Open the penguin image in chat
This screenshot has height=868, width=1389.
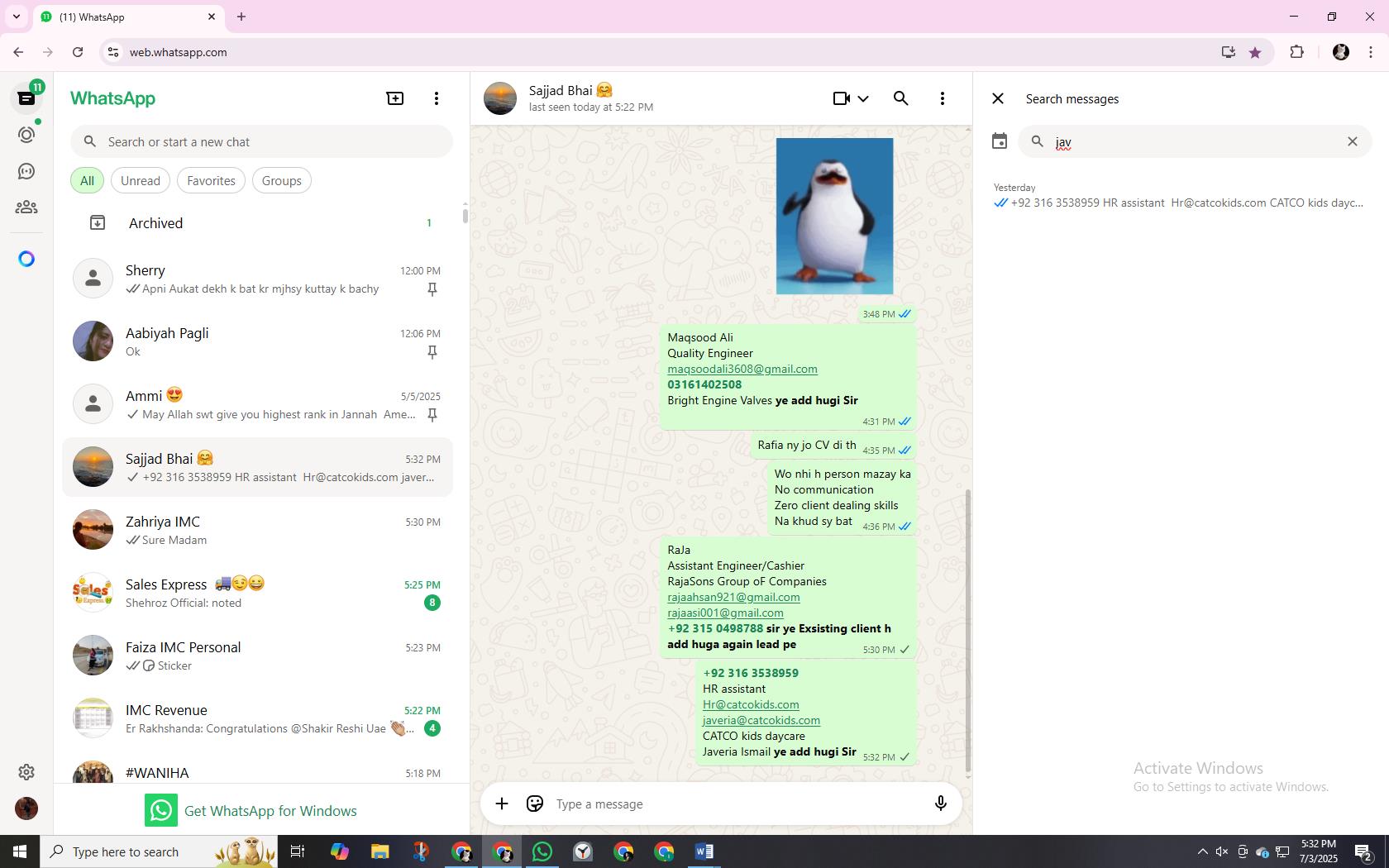(834, 216)
